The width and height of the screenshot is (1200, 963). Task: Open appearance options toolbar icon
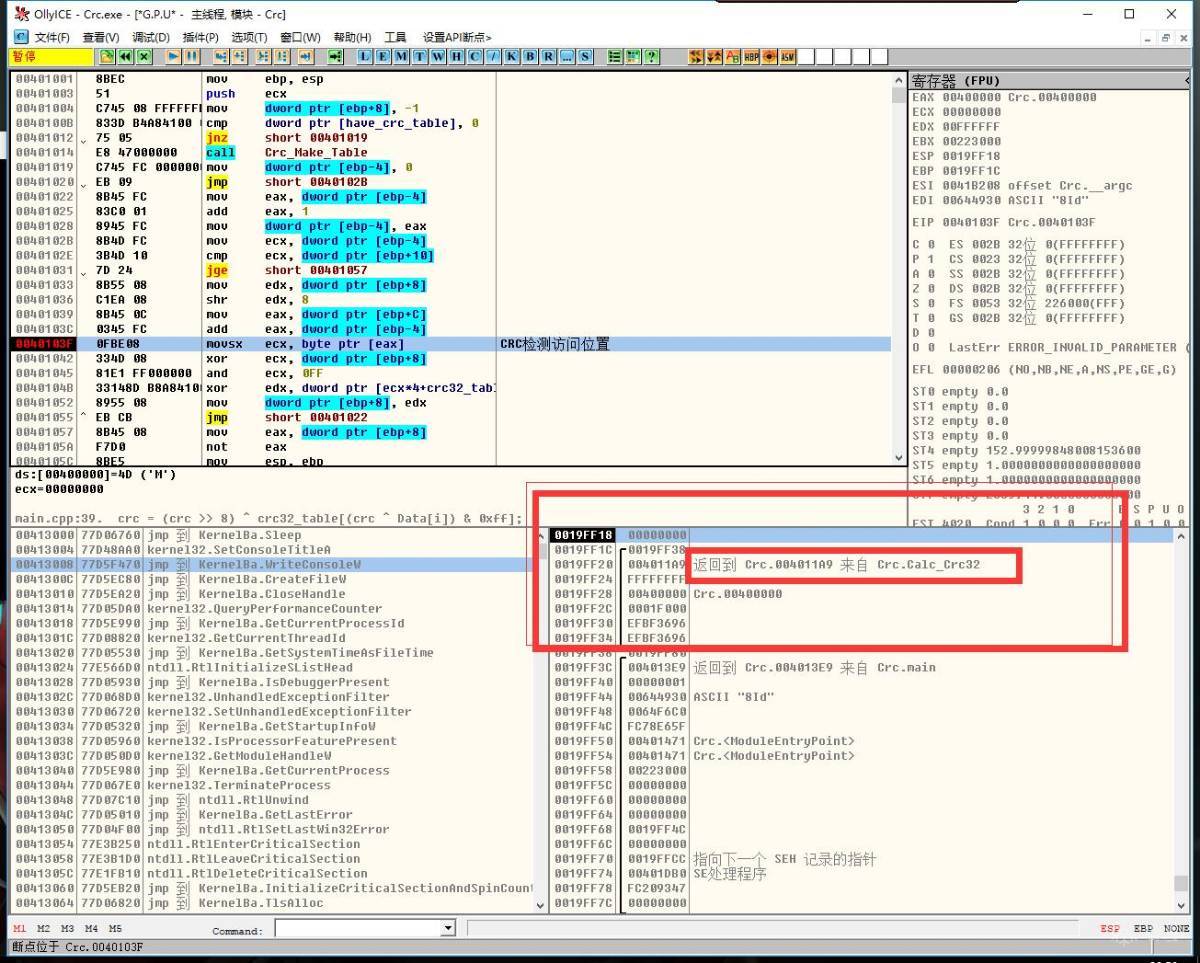tap(632, 57)
